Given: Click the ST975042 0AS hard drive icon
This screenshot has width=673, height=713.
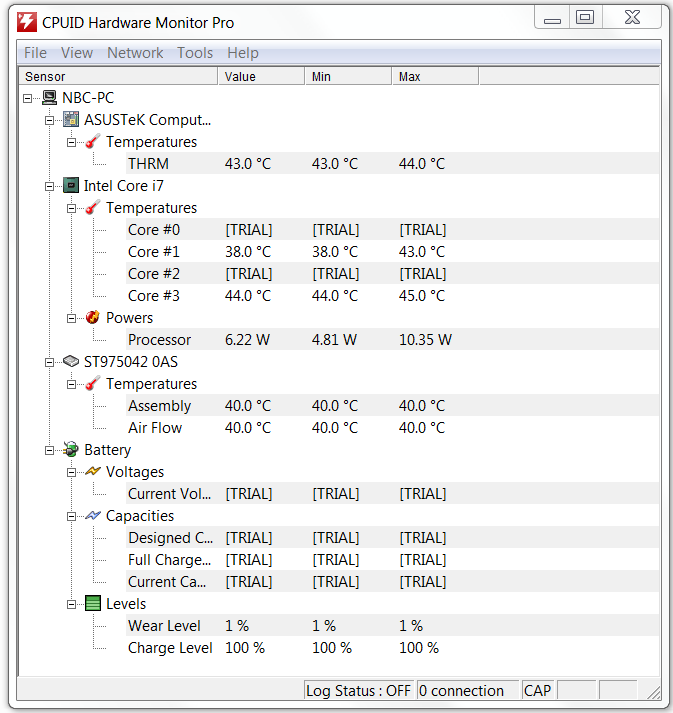Looking at the screenshot, I should pos(71,362).
